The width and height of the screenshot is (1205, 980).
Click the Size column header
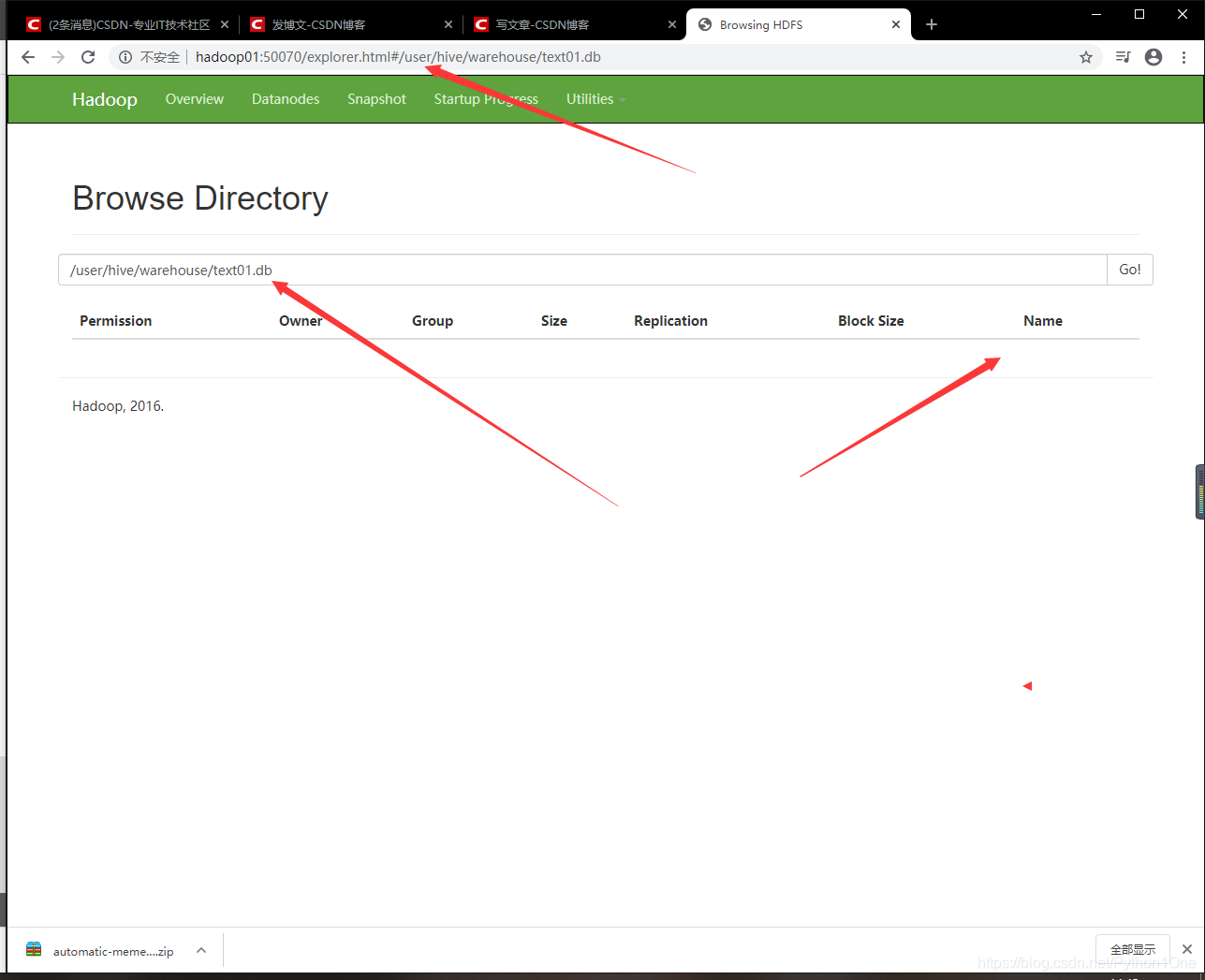pos(554,321)
